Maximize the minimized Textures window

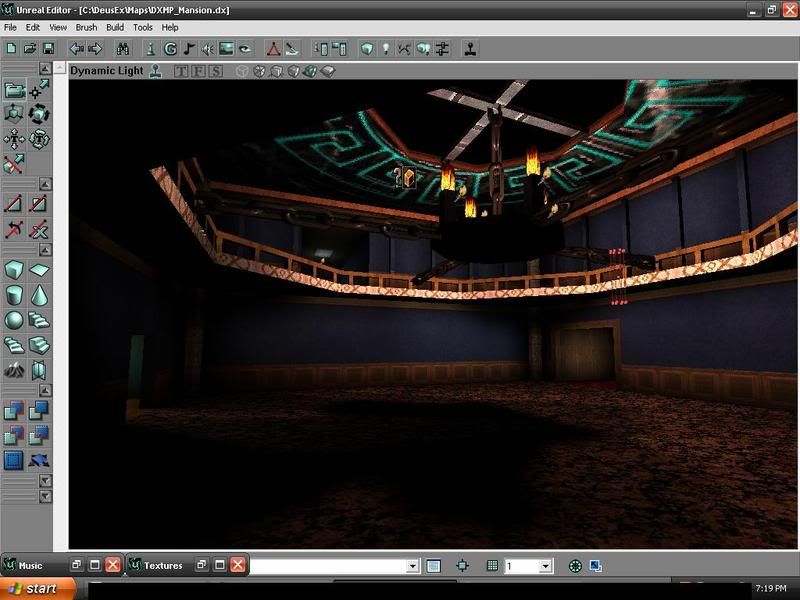220,565
